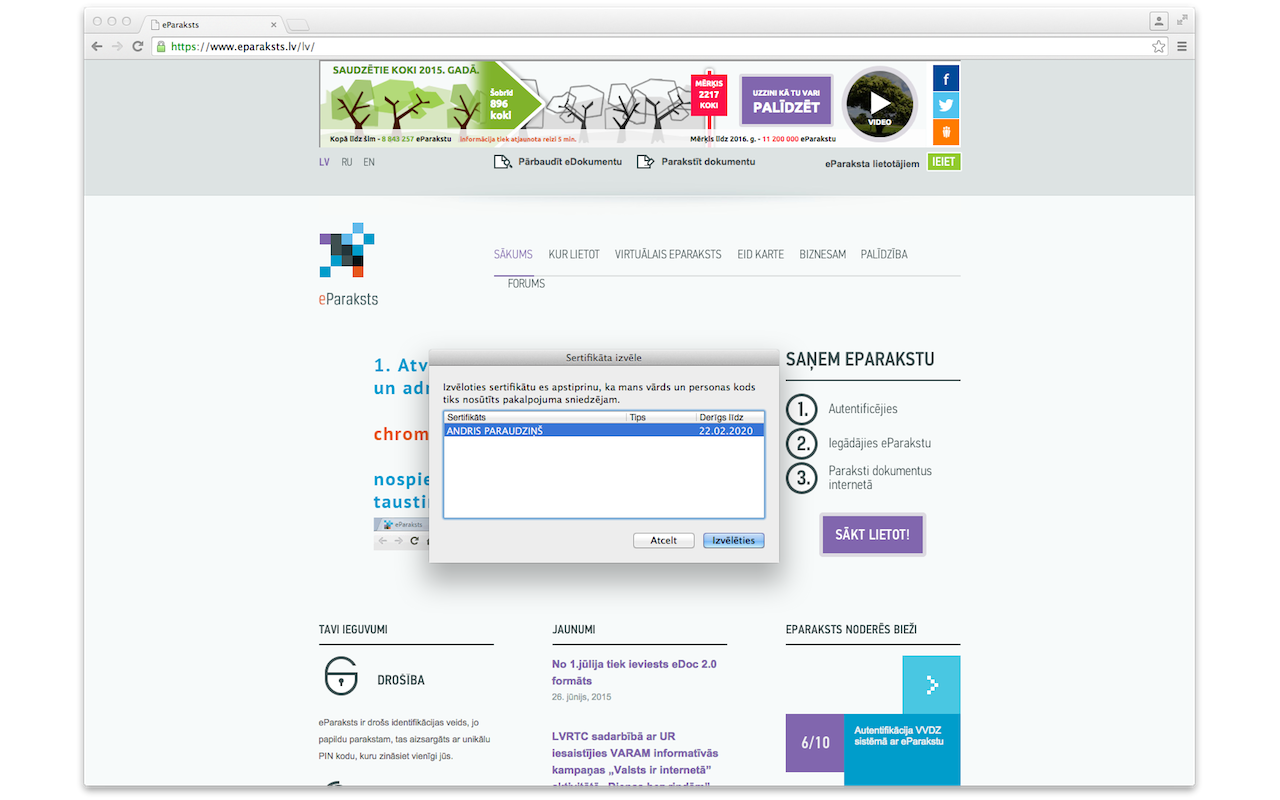
Task: Go to the FORUMS section
Action: click(526, 283)
